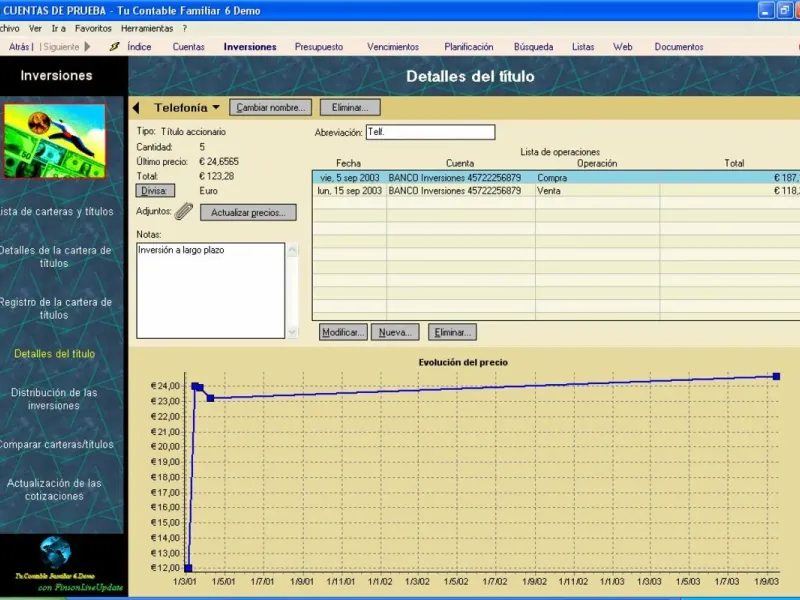The image size is (800, 600).
Task: Select the lun, 15 sep 2003 Venta row
Action: click(x=556, y=191)
